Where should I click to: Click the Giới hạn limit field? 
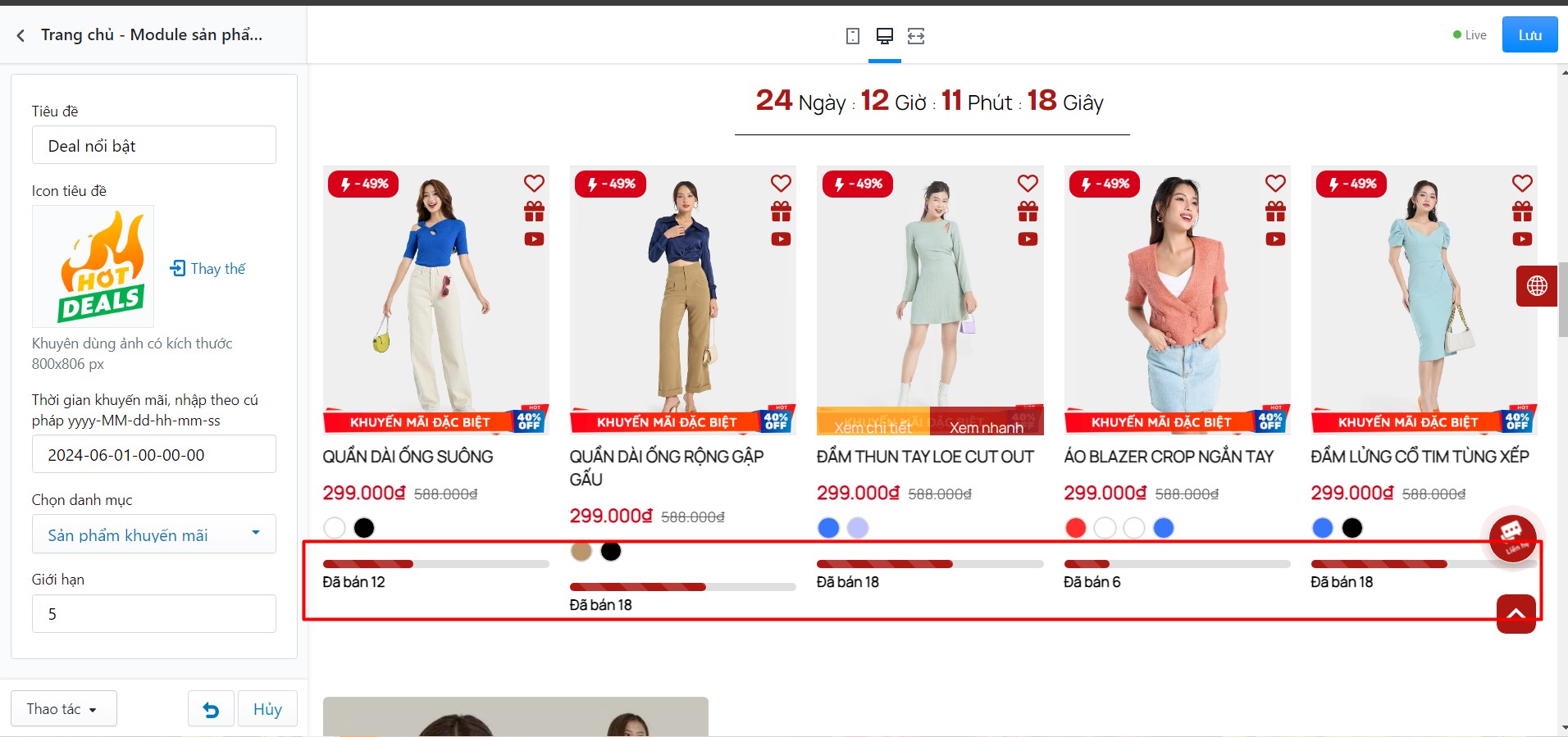(154, 613)
